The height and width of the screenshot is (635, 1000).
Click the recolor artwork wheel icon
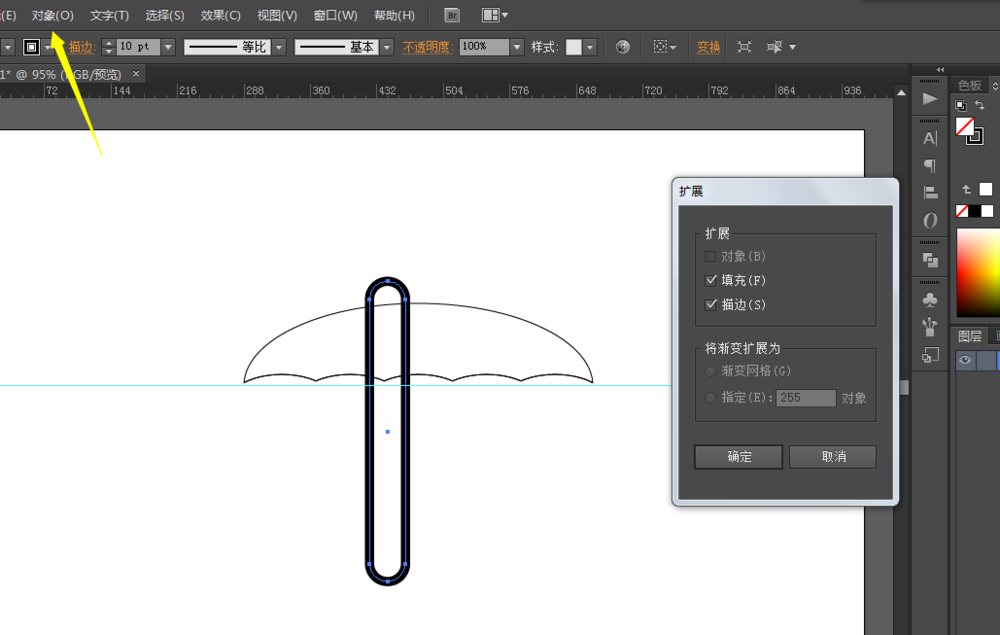point(623,47)
